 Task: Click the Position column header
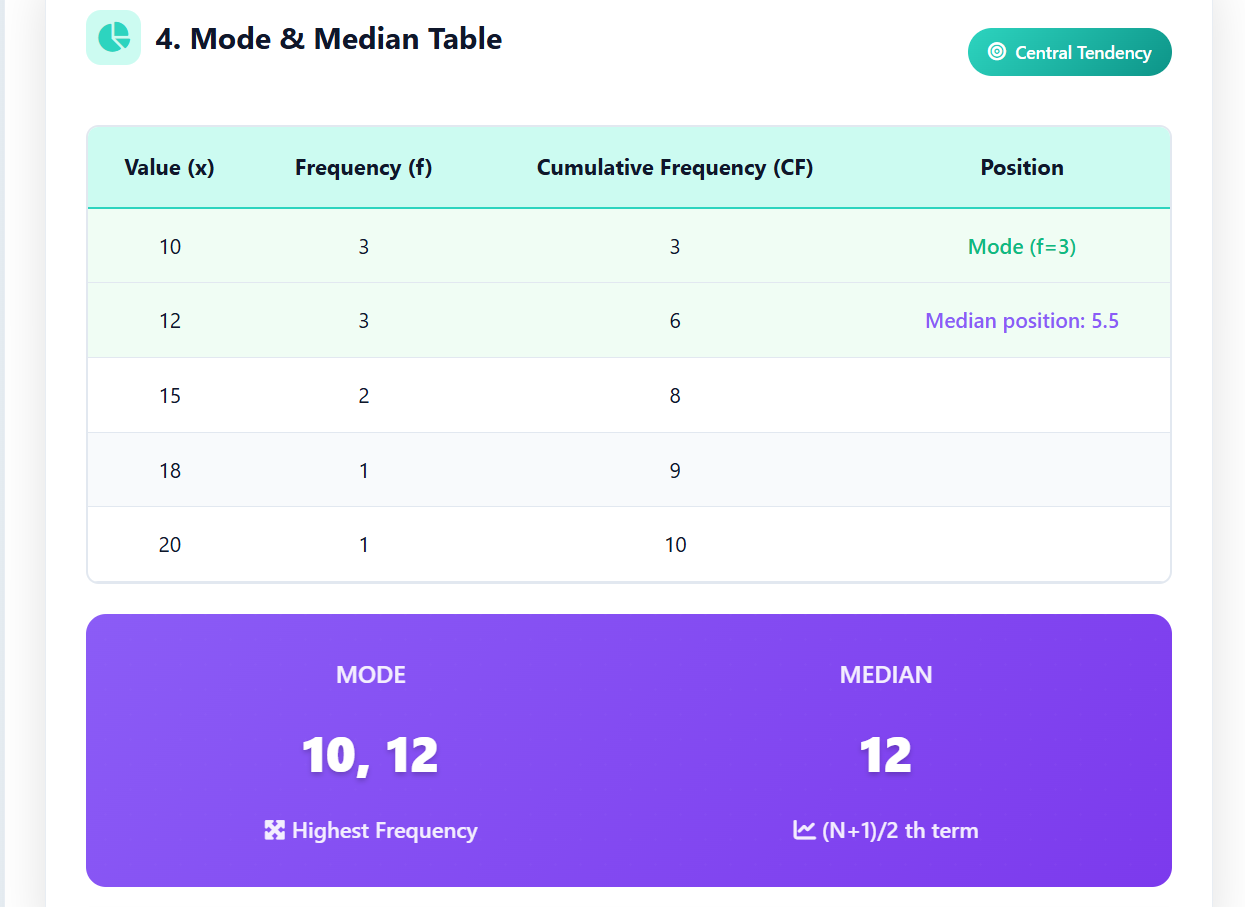(x=1021, y=167)
